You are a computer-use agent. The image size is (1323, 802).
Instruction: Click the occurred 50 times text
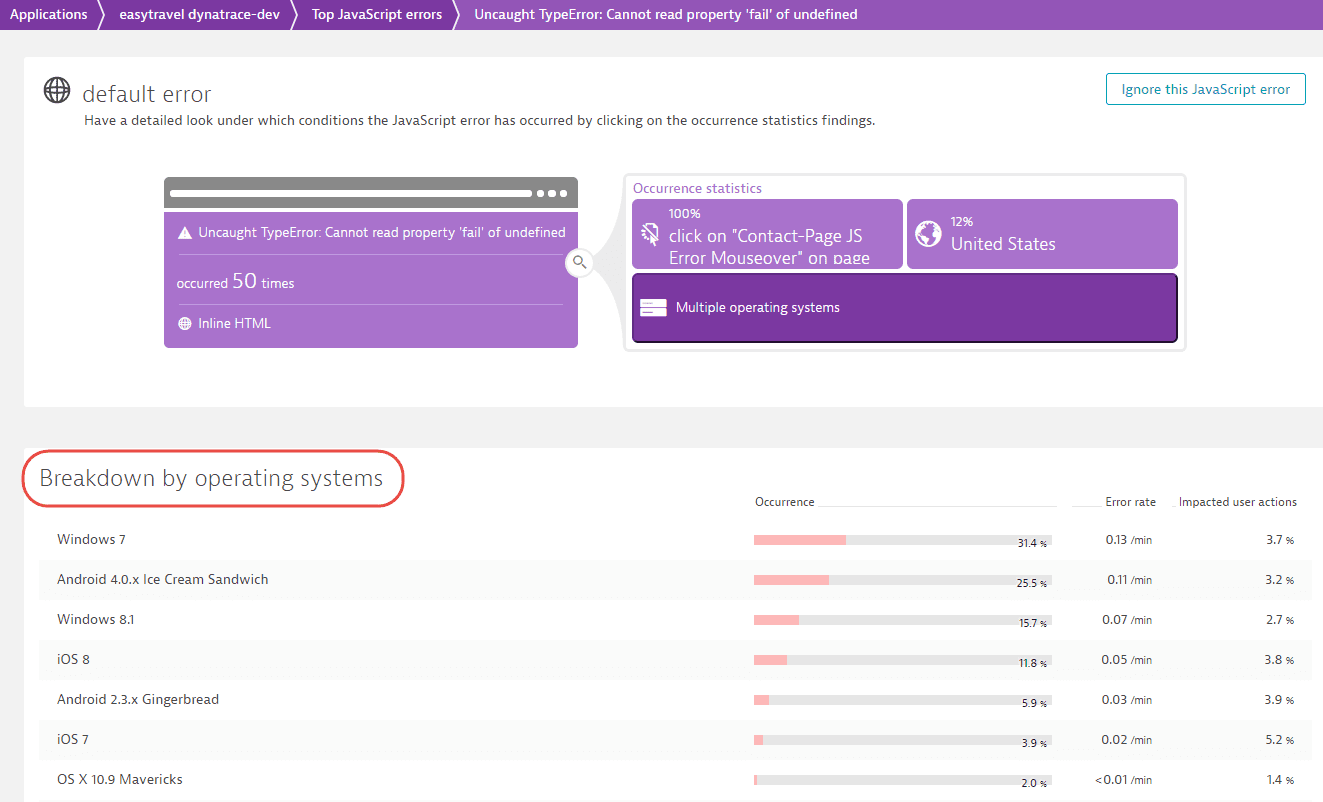pos(235,282)
